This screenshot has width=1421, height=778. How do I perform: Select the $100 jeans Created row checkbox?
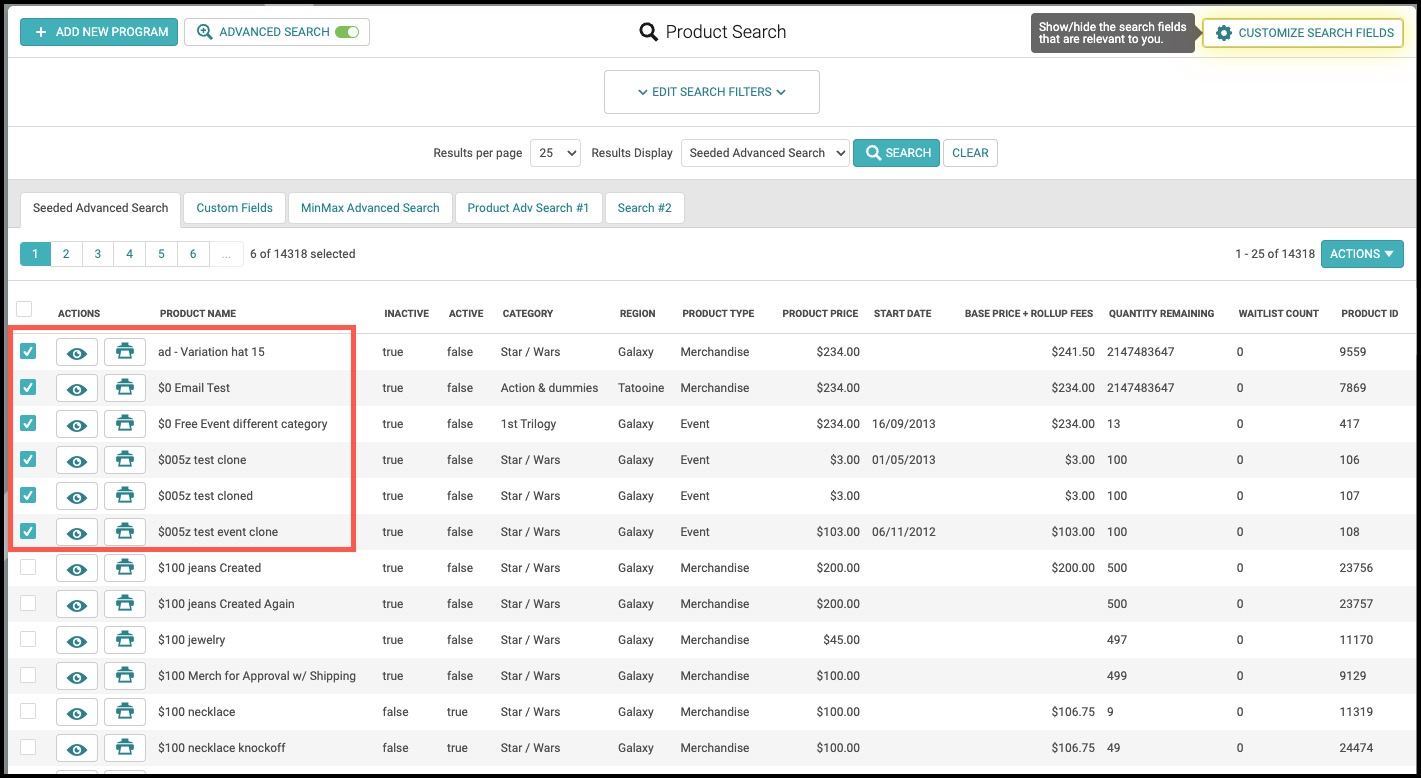click(28, 567)
